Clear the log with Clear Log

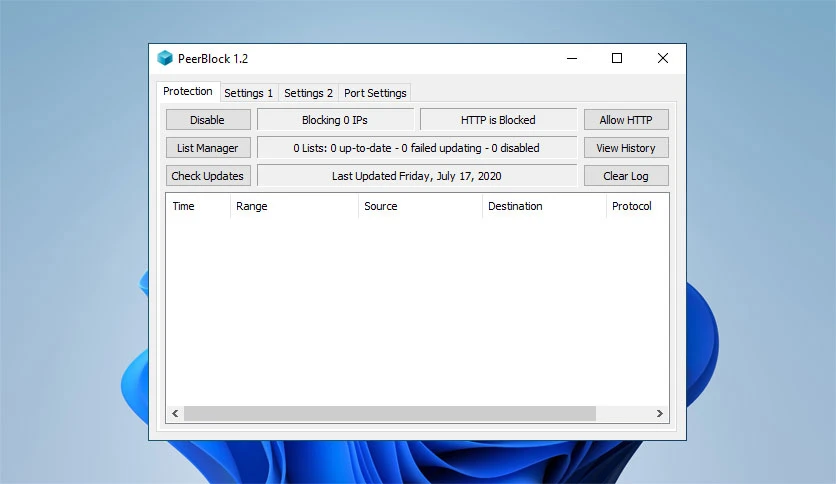(626, 176)
